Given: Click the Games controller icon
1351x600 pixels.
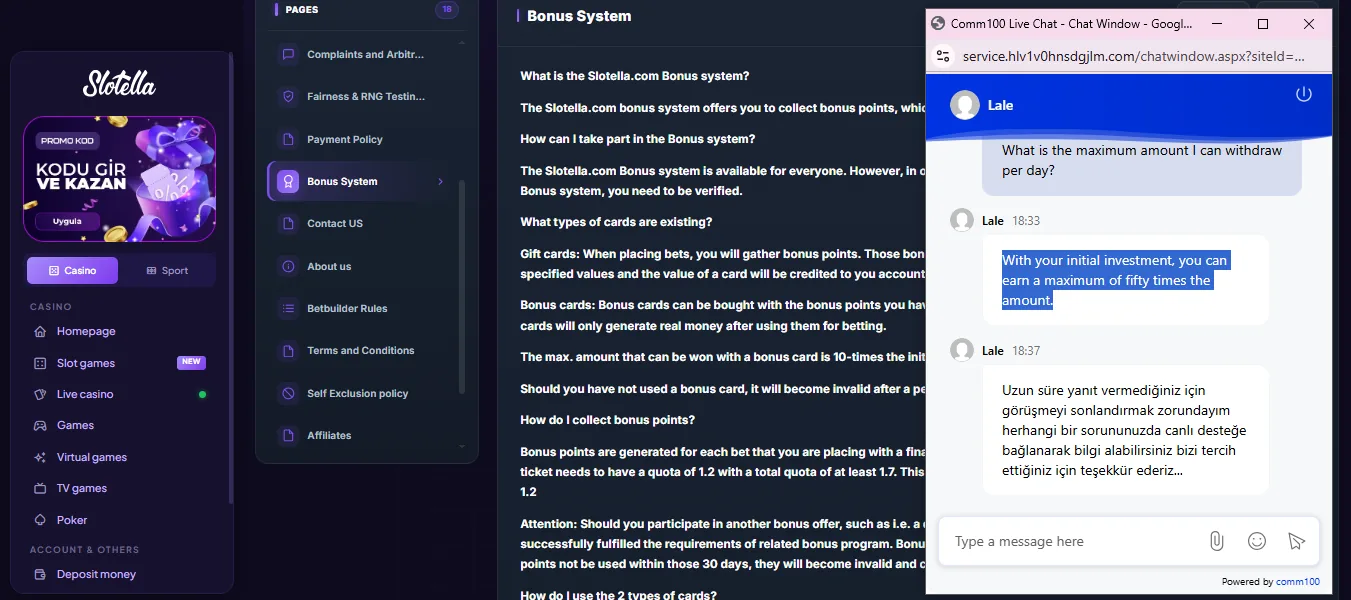Looking at the screenshot, I should (40, 426).
